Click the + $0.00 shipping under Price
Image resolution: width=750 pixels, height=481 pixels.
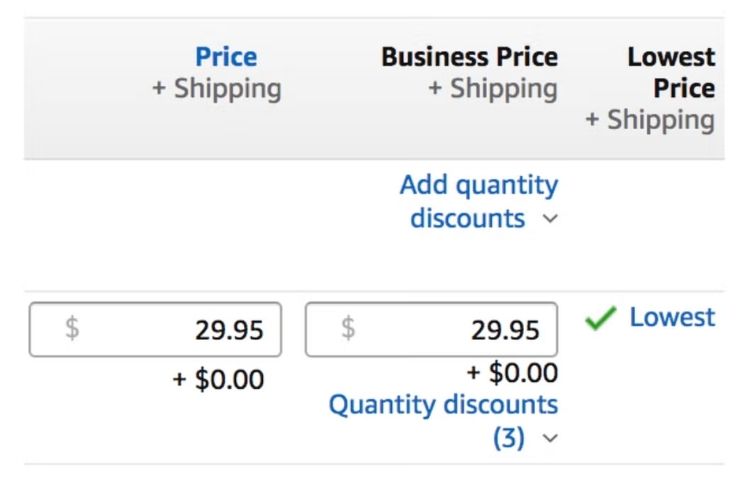tap(218, 380)
